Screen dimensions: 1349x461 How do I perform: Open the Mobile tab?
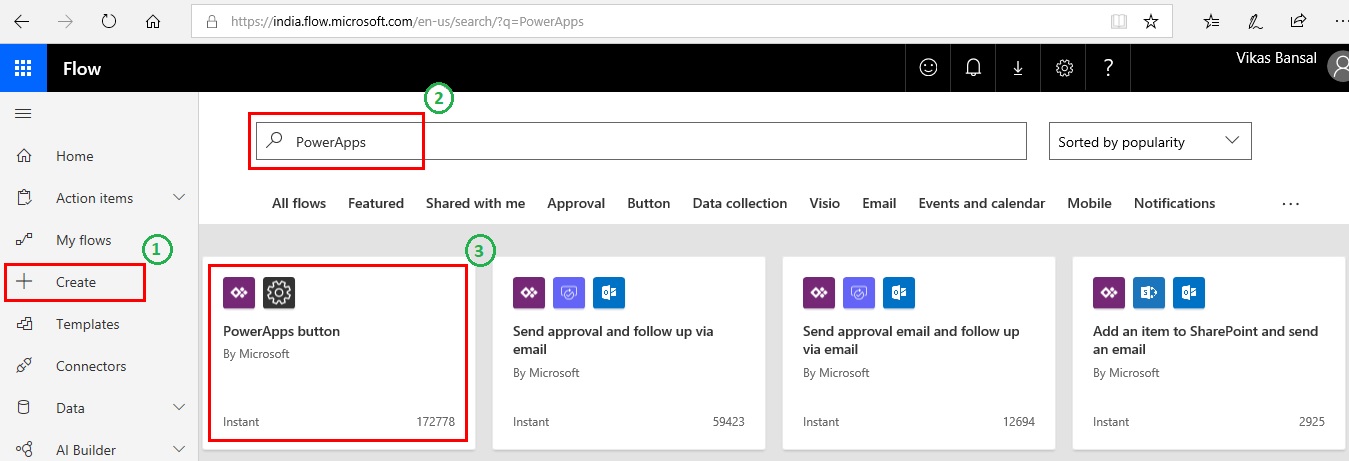[1089, 203]
